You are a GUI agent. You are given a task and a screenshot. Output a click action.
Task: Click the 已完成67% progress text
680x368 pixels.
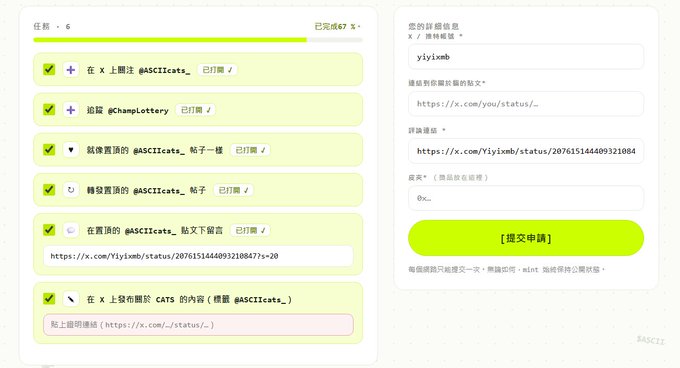pyautogui.click(x=337, y=26)
